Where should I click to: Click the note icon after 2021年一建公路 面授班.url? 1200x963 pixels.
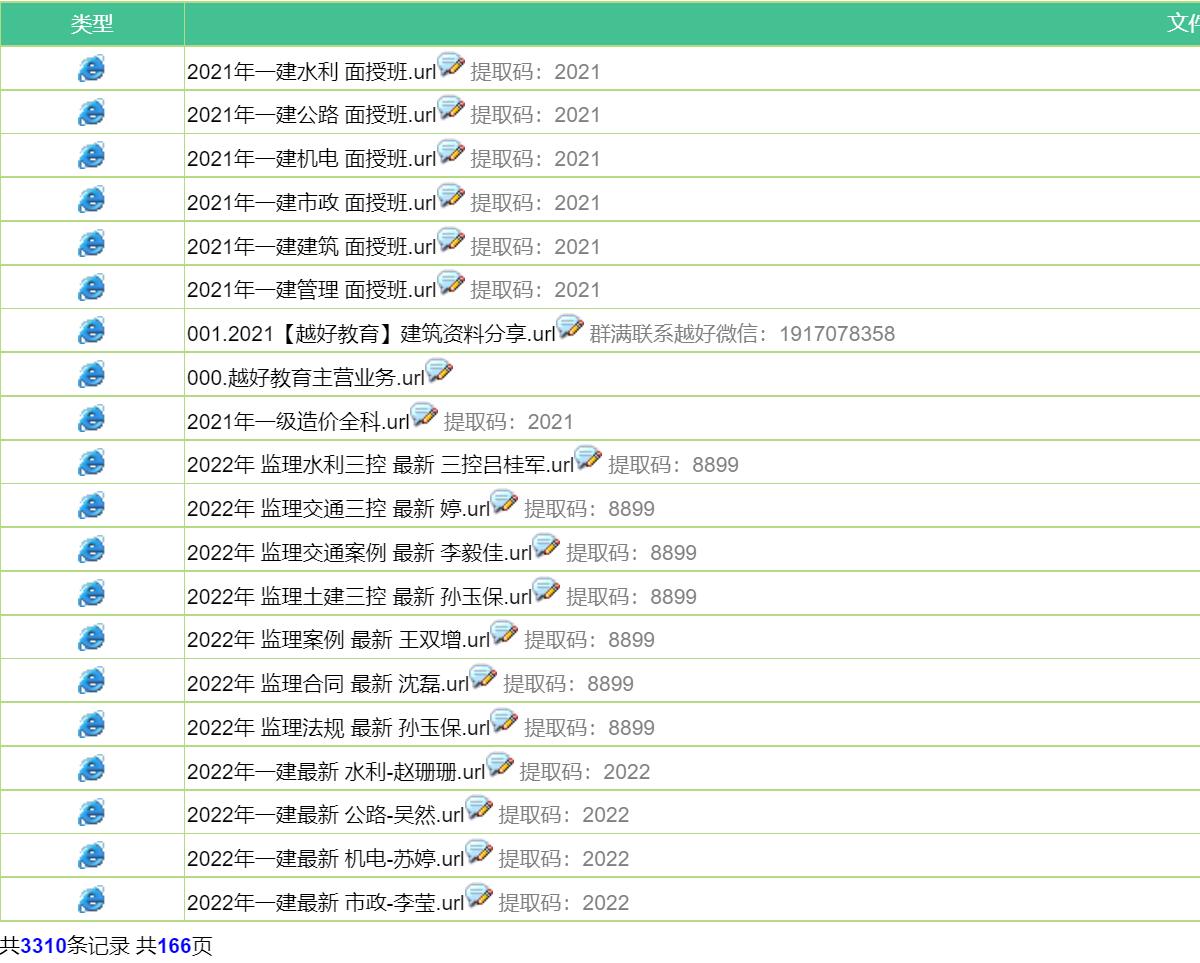pyautogui.click(x=451, y=109)
